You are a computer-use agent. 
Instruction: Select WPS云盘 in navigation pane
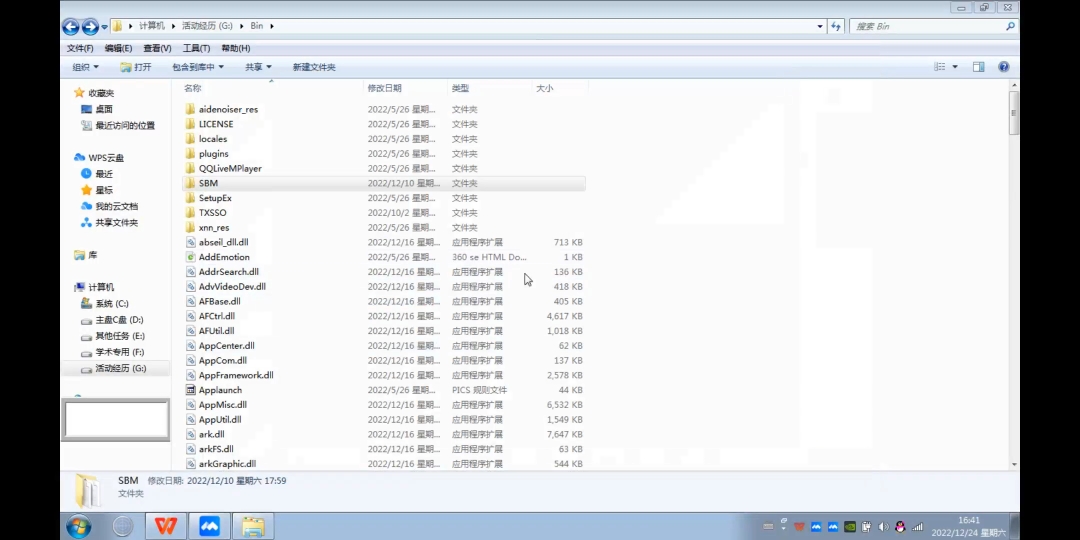(106, 158)
